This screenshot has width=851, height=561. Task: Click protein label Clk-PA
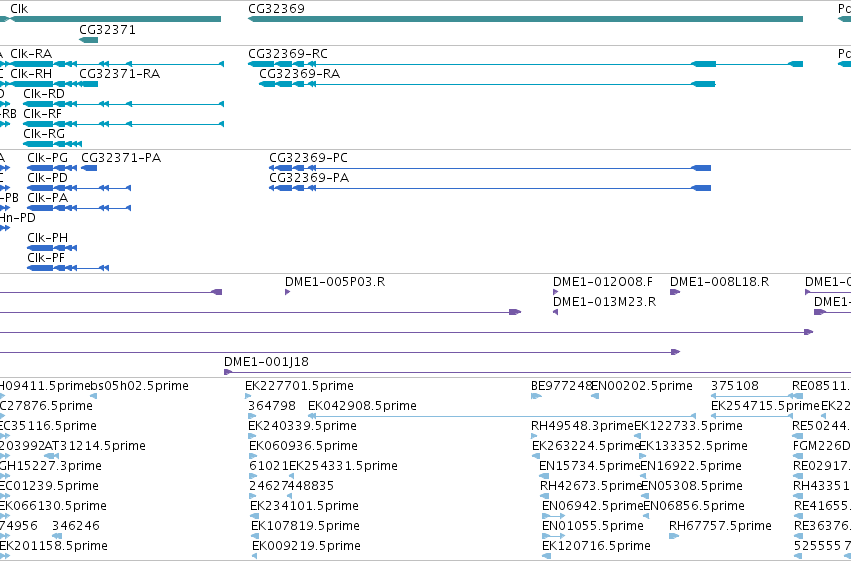[48, 198]
